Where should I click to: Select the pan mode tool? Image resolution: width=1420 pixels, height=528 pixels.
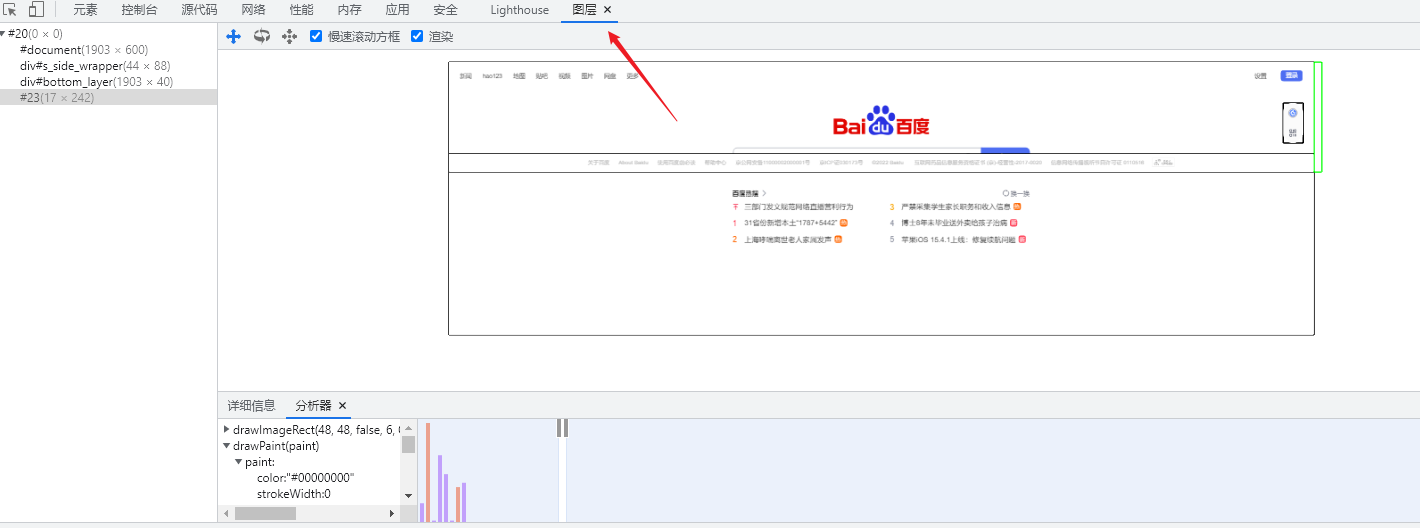234,36
